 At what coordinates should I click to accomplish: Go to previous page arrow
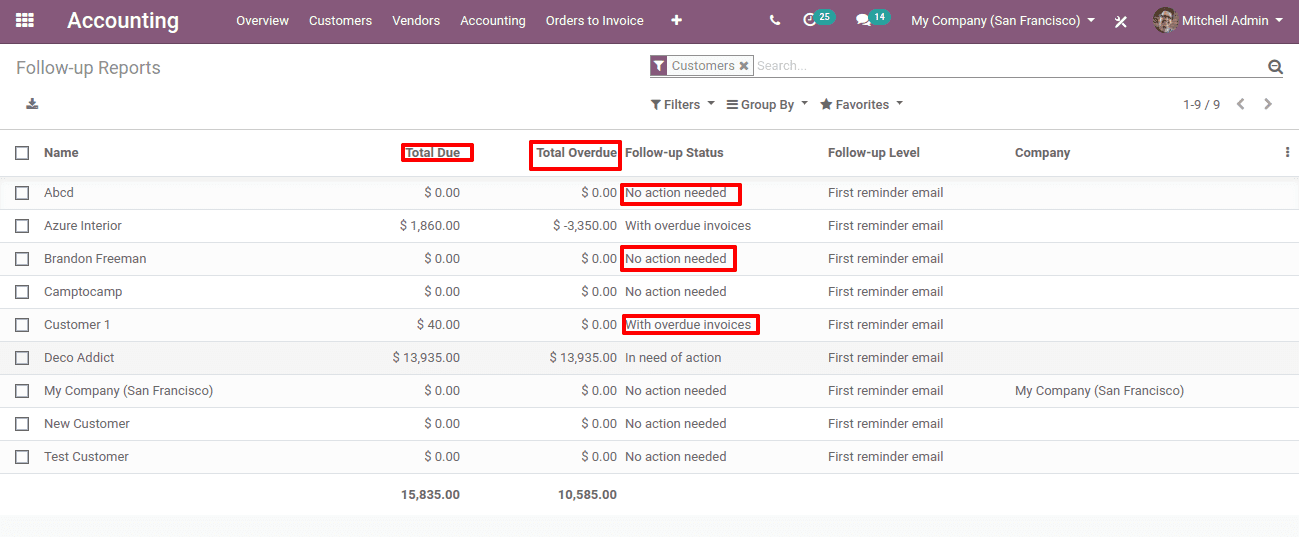(x=1241, y=104)
